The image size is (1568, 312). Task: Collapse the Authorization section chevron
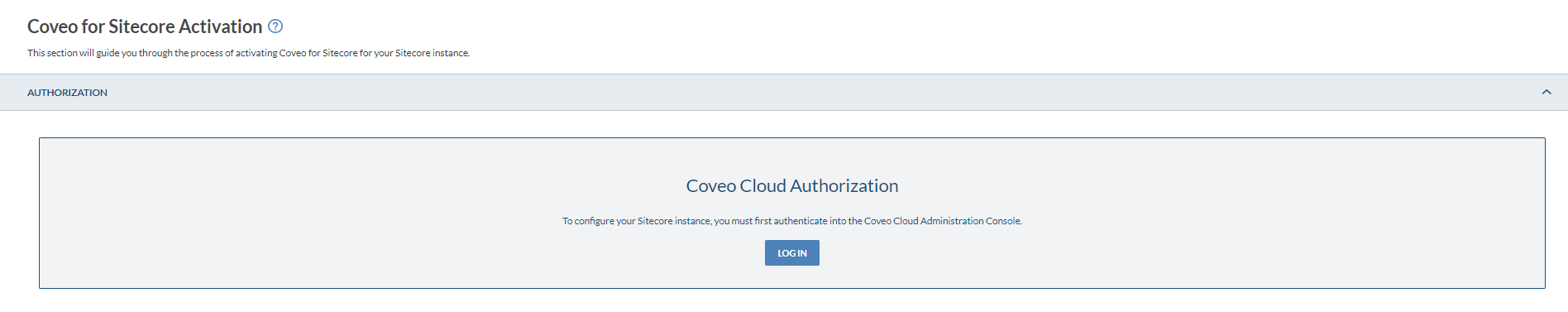(x=1546, y=92)
